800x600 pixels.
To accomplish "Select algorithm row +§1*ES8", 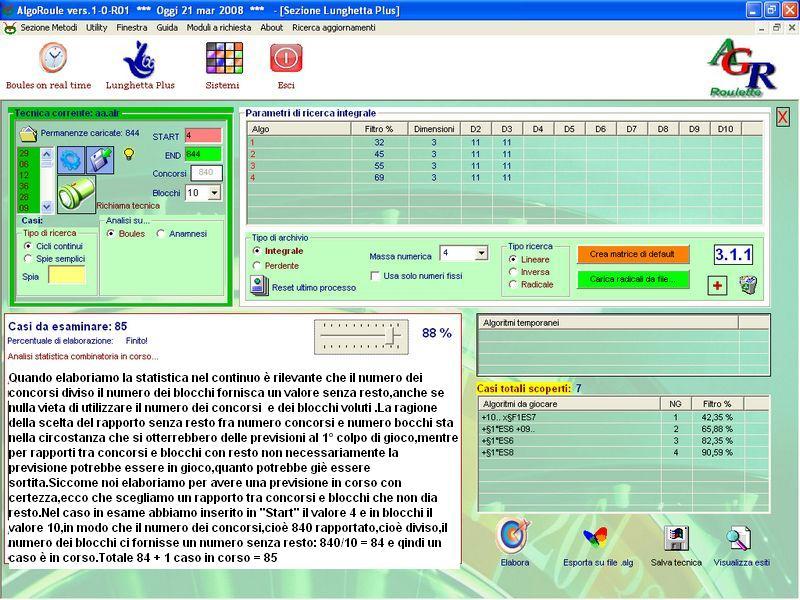I will click(623, 453).
